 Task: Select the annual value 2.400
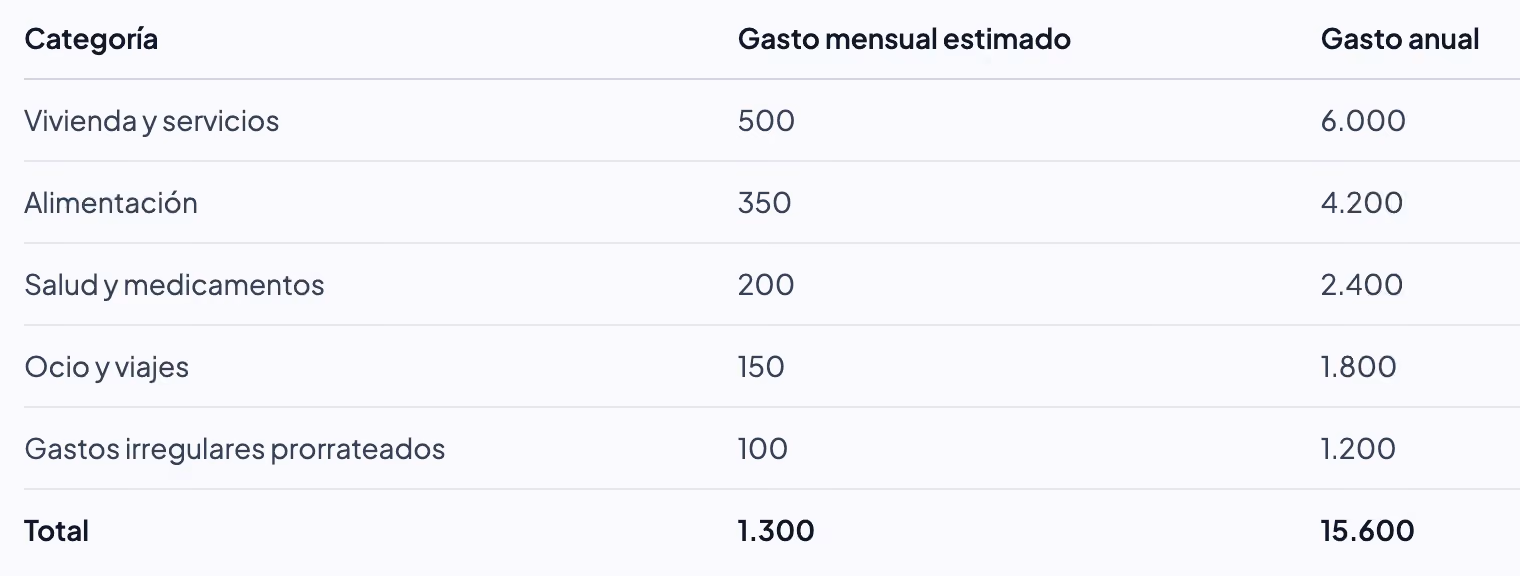pyautogui.click(x=1362, y=285)
